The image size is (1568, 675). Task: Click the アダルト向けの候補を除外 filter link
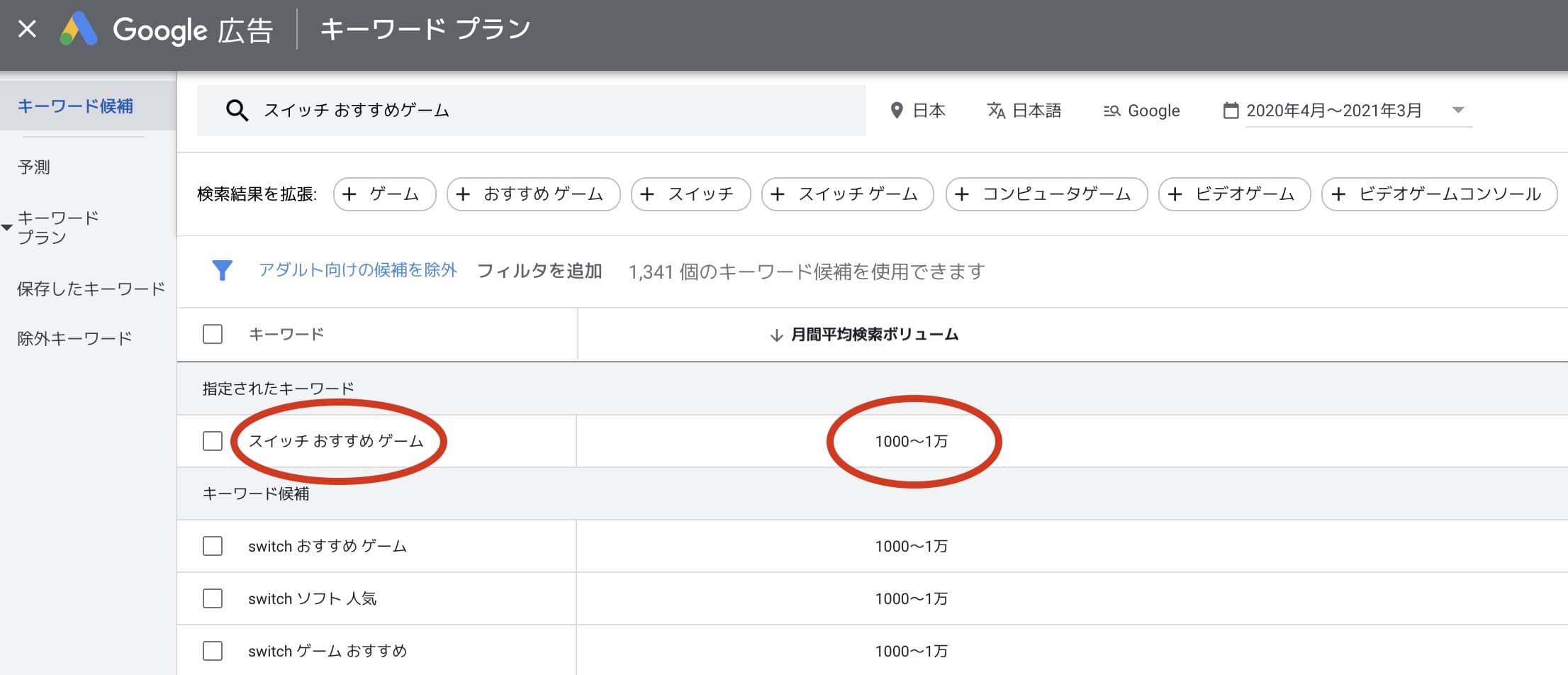pyautogui.click(x=358, y=270)
